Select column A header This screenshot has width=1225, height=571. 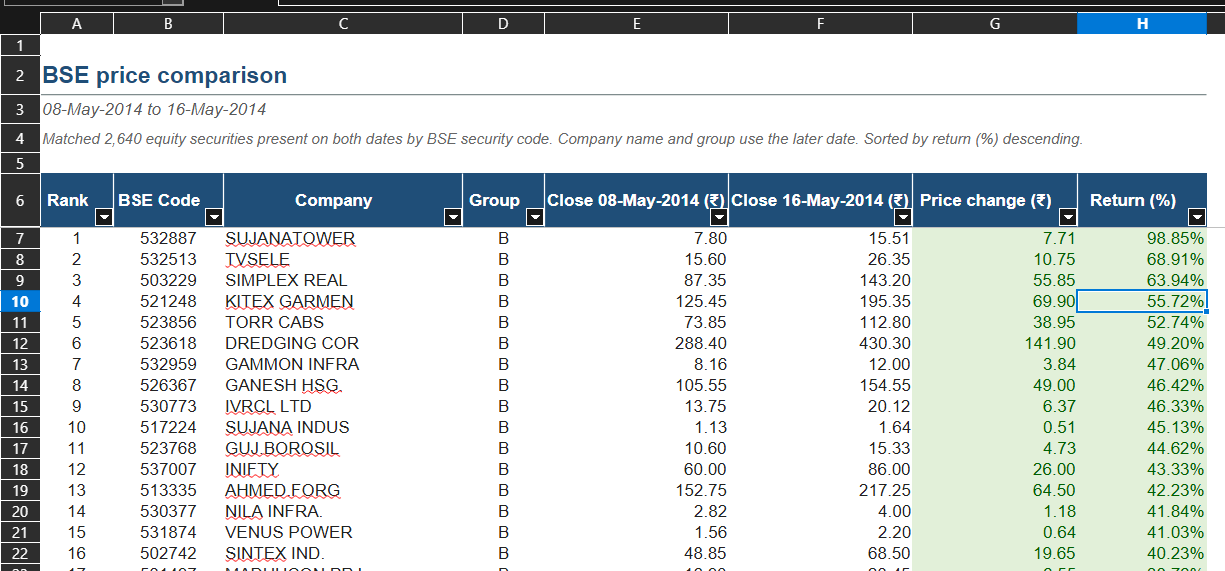[77, 25]
